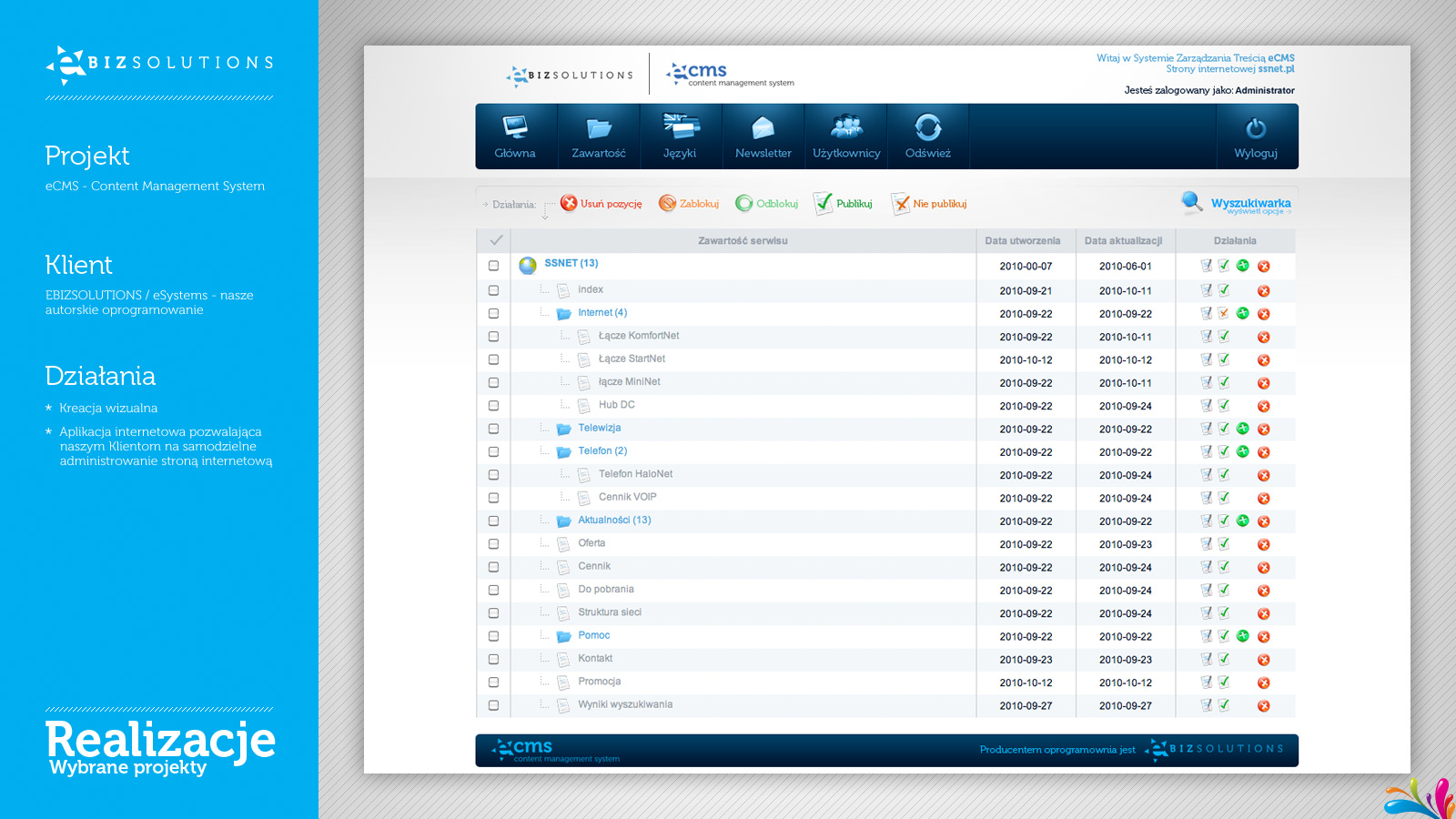This screenshot has height=819, width=1456.
Task: Open the search magnifier icon
Action: (1191, 202)
